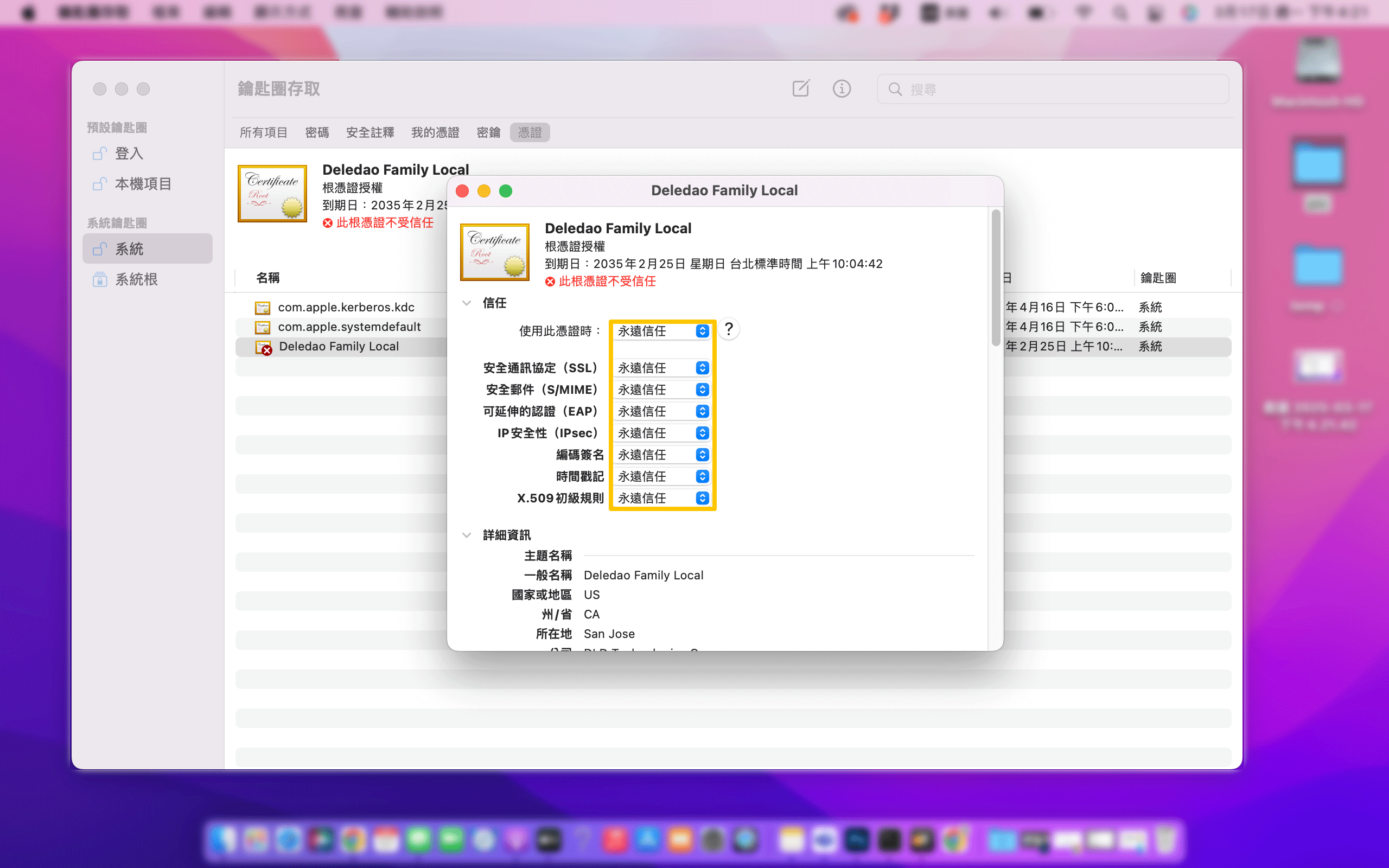Switch to the 密鑰 tab
The image size is (1389, 868).
[488, 132]
